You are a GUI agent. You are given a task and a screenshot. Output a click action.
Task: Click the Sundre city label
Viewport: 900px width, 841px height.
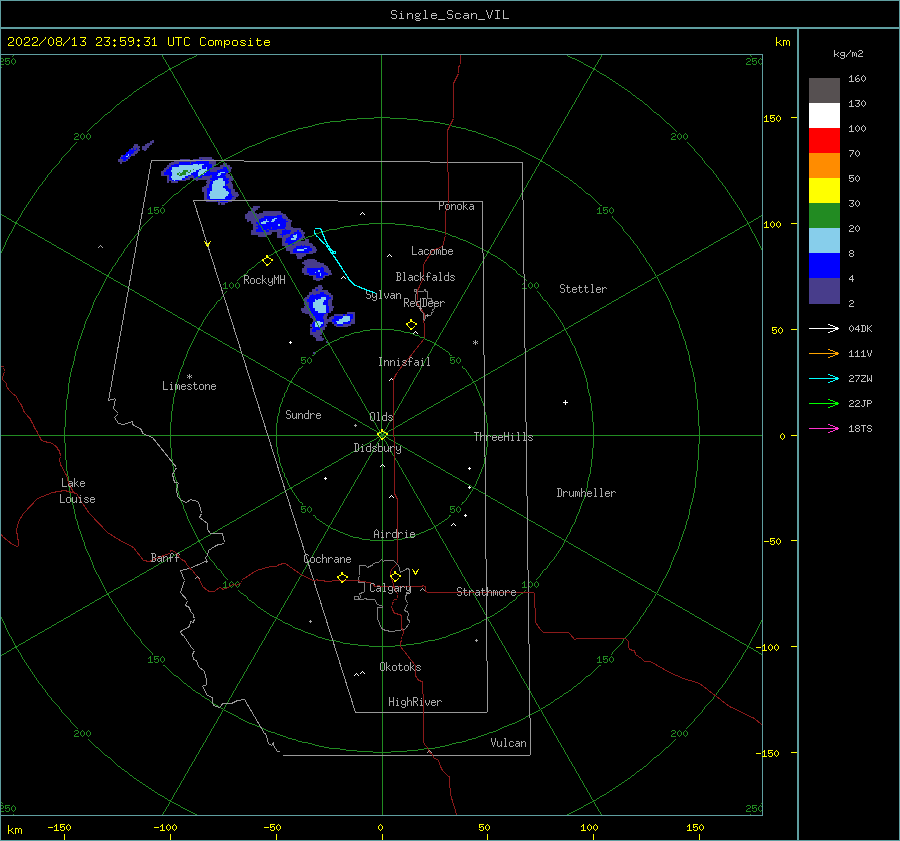(x=303, y=414)
